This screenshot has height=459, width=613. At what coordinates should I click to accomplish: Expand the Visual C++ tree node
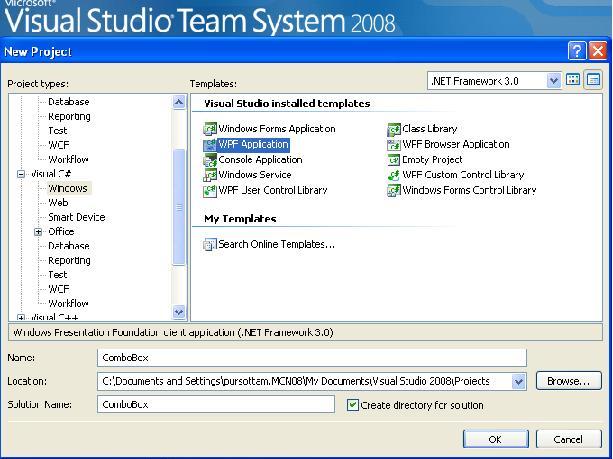click(x=21, y=317)
